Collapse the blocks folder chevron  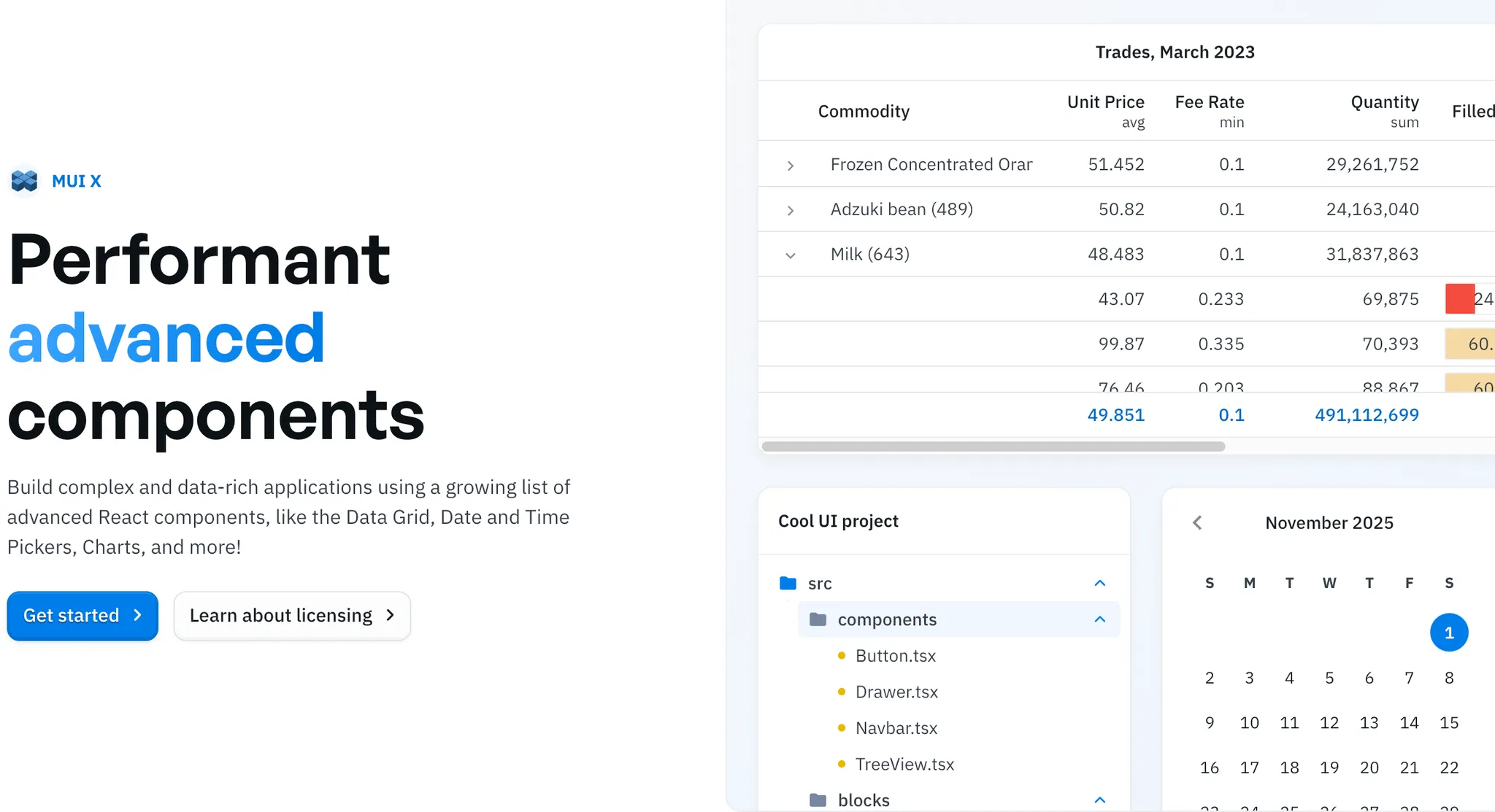(x=1100, y=800)
